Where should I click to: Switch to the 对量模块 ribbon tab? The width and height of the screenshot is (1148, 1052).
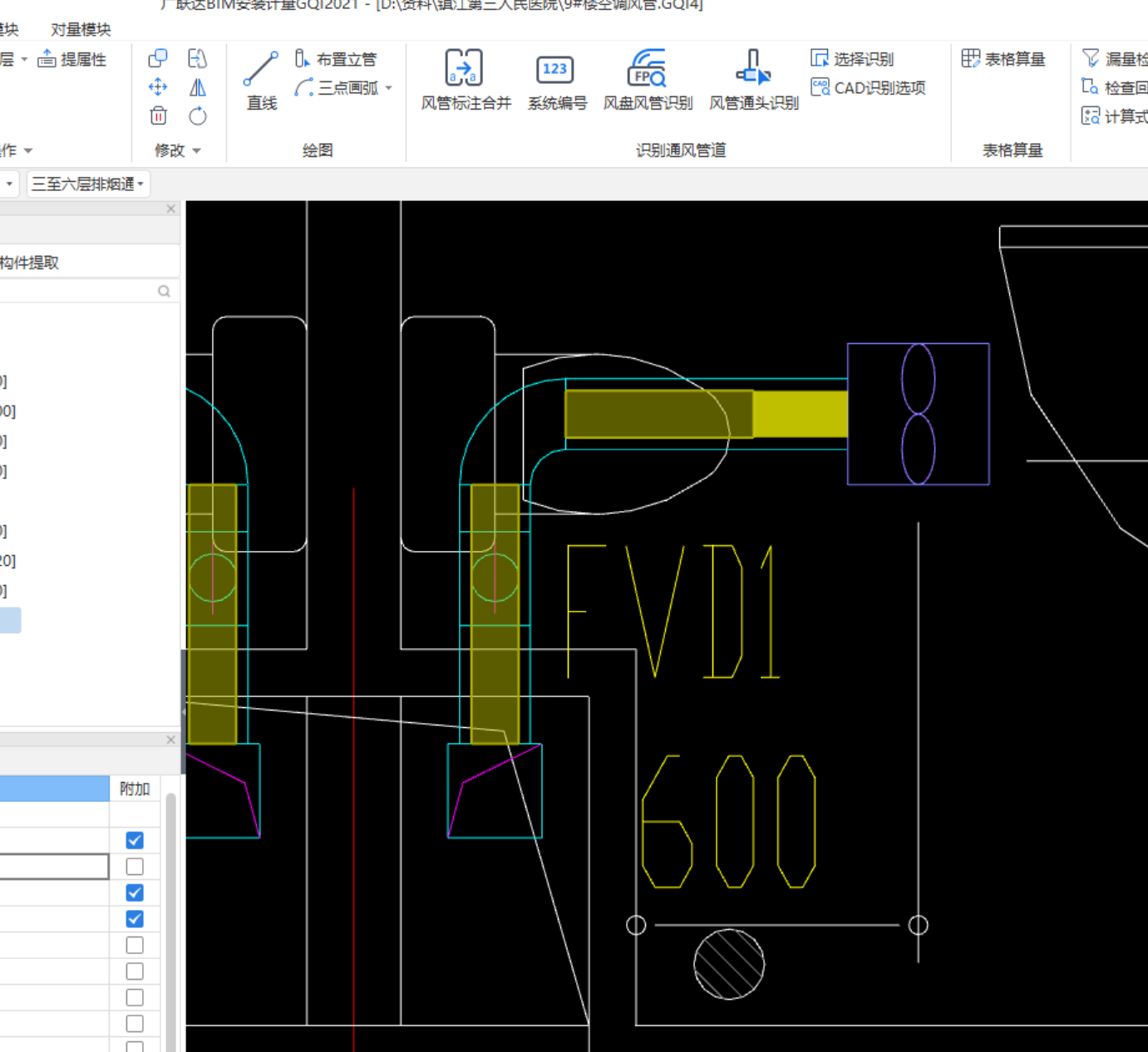(81, 30)
